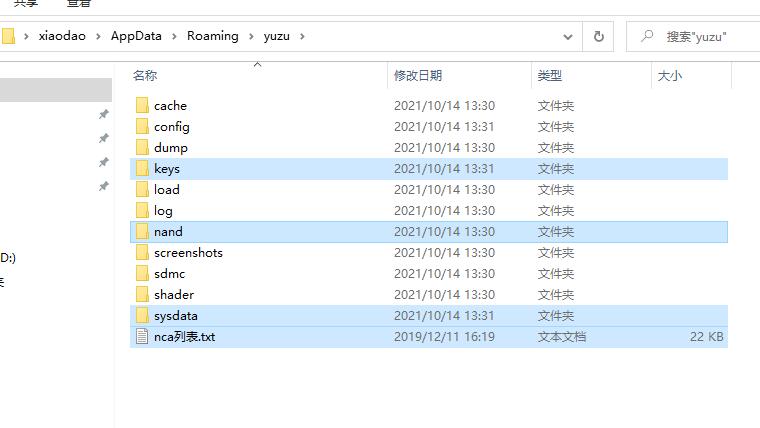Click the screenshots folder icon
The width and height of the screenshot is (760, 428).
(x=142, y=253)
